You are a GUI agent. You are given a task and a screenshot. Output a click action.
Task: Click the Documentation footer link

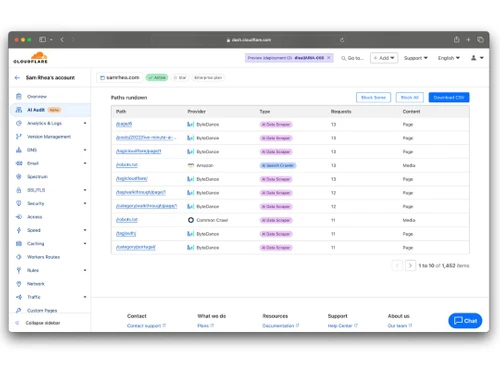click(281, 326)
